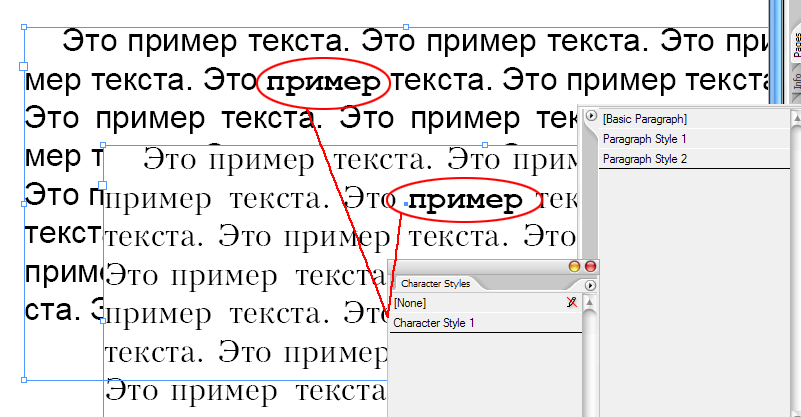Click the in-port box of the serif text frame
Image resolution: width=801 pixels, height=417 pixels.
point(103,185)
